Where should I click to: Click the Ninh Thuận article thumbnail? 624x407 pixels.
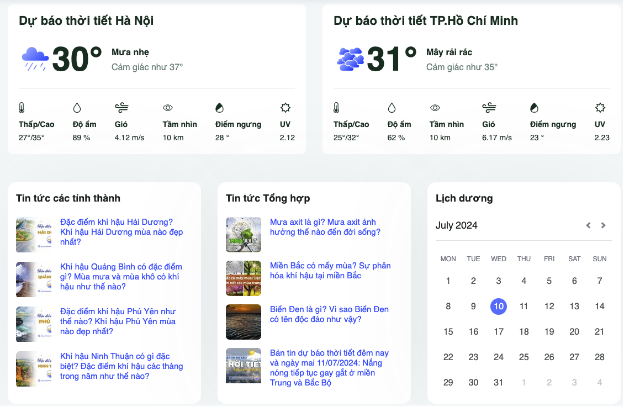(34, 369)
